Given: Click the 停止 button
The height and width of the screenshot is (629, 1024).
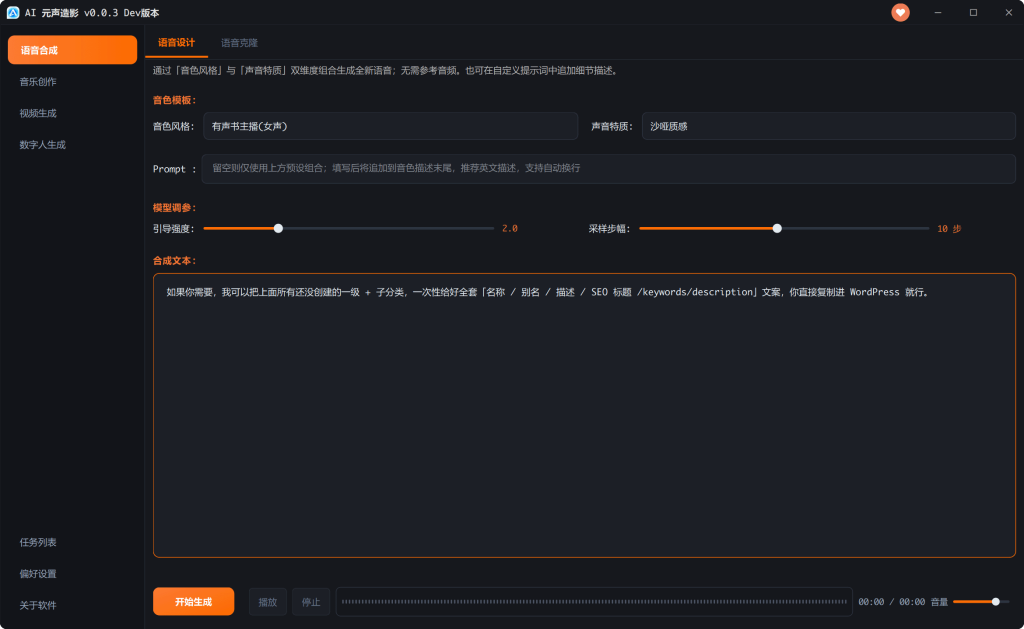Looking at the screenshot, I should (311, 602).
